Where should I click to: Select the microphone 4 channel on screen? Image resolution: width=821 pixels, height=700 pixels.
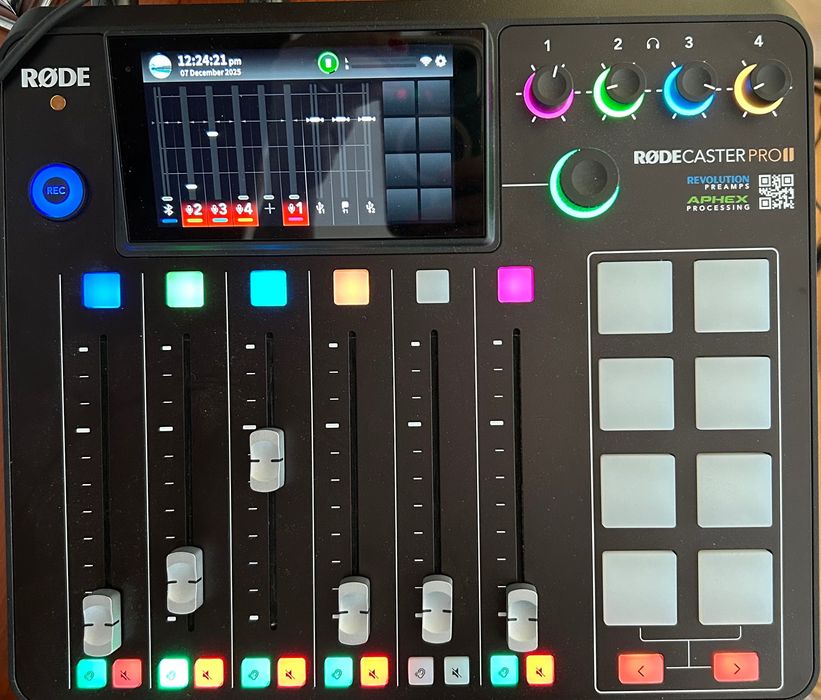[245, 212]
